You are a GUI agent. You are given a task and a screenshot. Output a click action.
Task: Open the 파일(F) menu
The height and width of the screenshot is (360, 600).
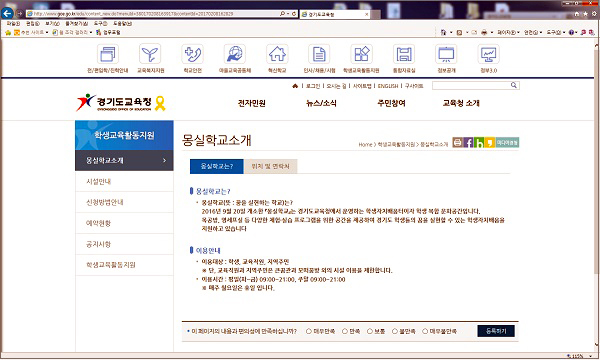tap(13, 24)
